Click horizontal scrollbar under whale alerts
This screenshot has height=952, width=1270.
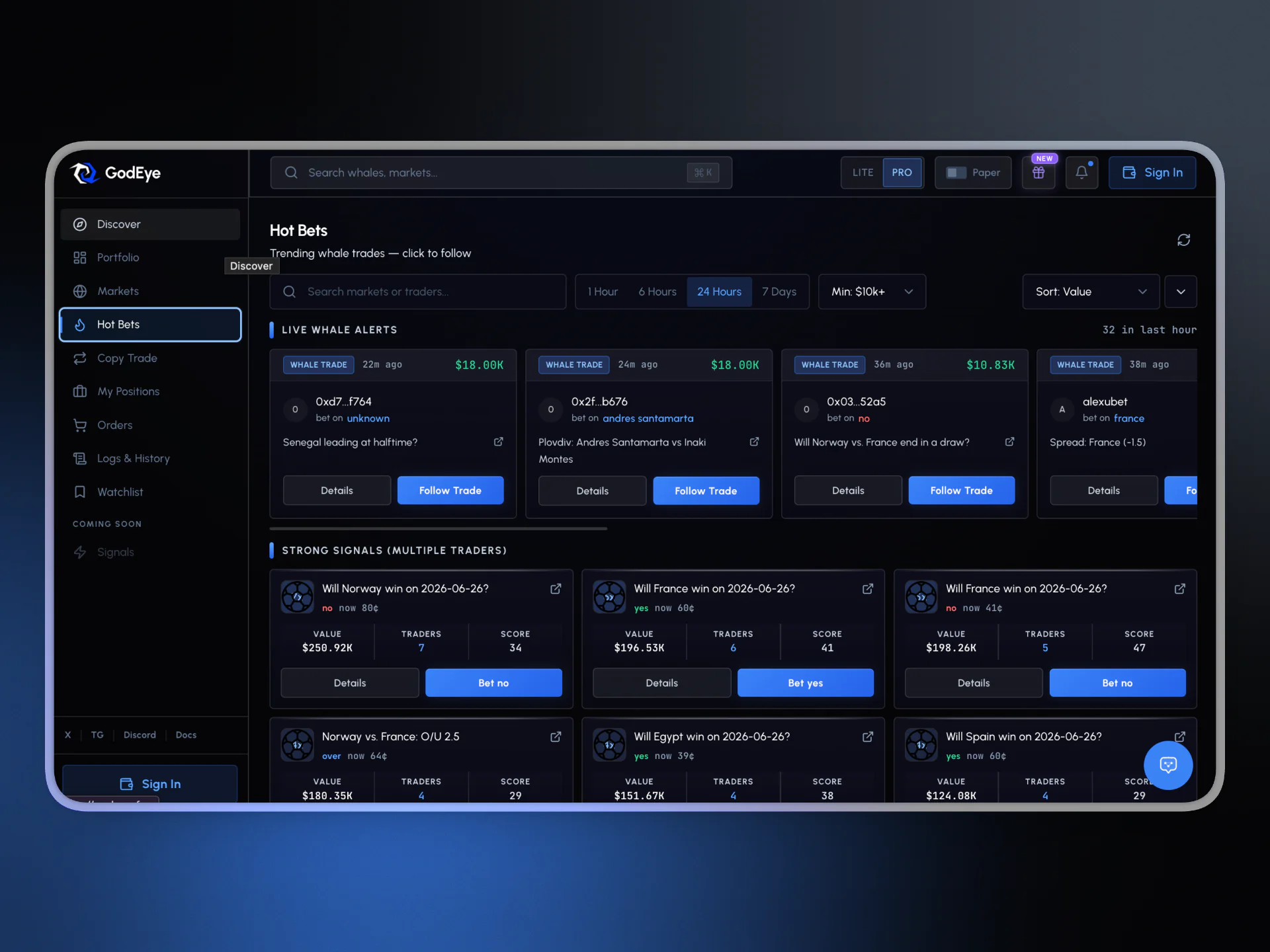[x=439, y=528]
